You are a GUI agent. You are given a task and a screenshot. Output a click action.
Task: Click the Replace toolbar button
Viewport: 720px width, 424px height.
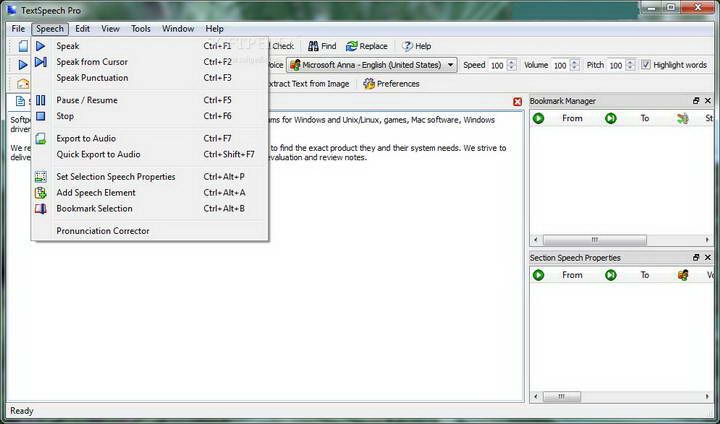pos(366,46)
